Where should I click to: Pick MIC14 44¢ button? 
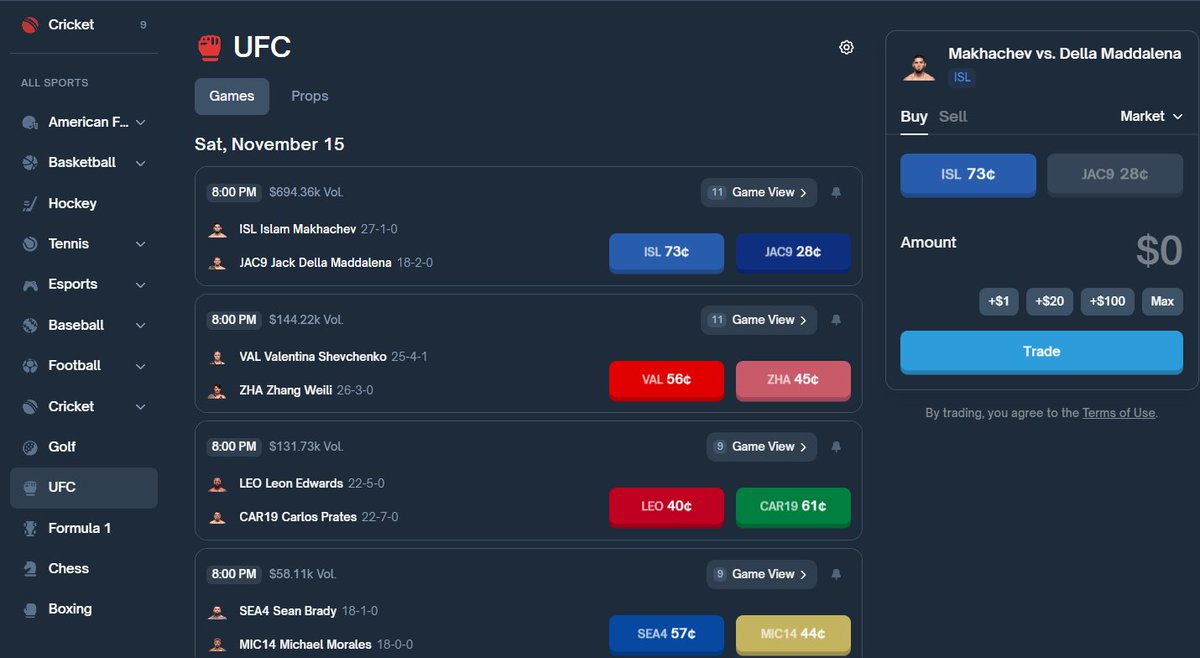point(793,634)
